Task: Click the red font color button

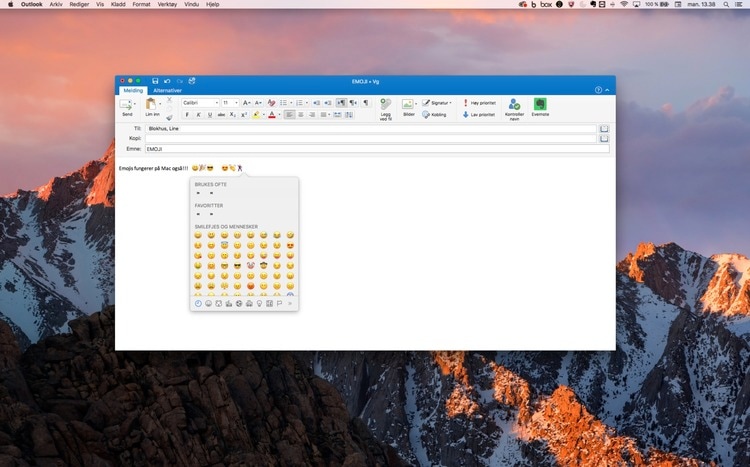Action: (272, 115)
